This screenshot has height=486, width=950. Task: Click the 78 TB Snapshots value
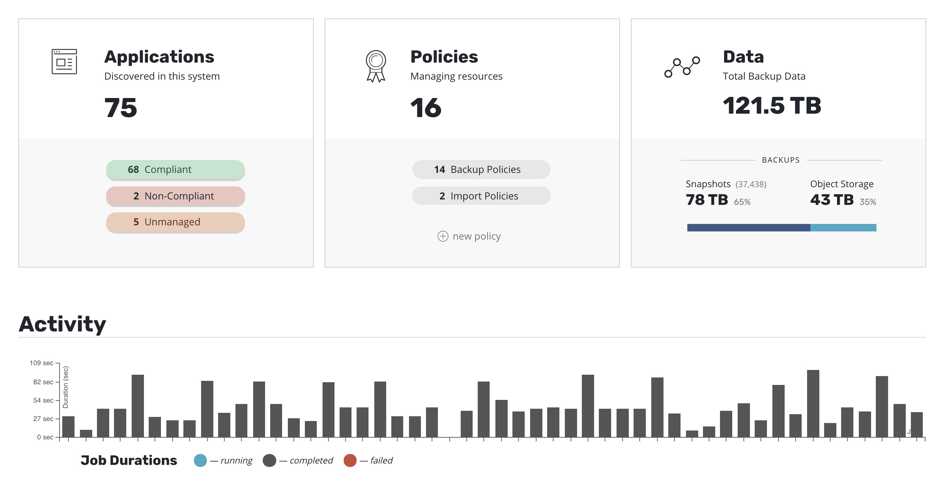tap(706, 200)
